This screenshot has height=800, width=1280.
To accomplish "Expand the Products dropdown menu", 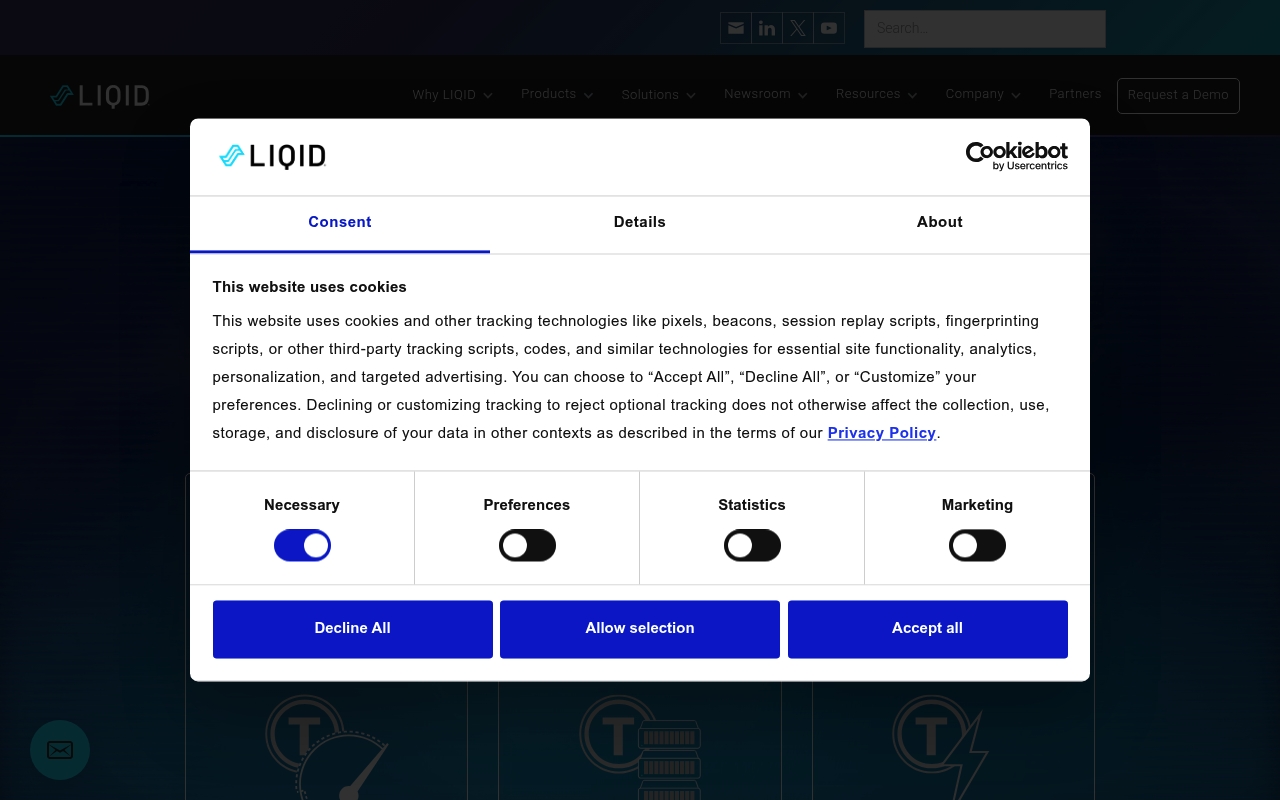I will 557,94.
